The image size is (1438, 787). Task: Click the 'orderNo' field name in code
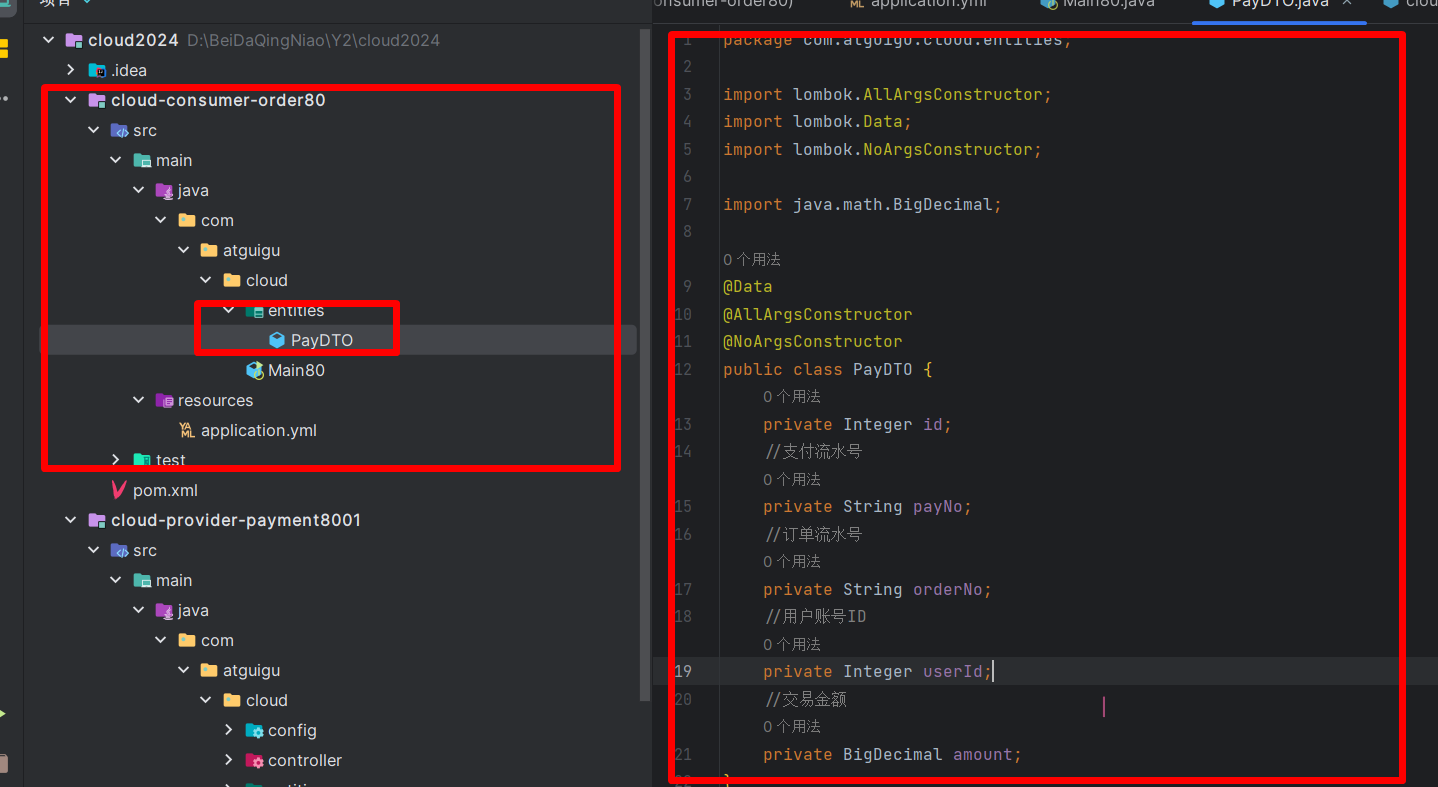(947, 589)
